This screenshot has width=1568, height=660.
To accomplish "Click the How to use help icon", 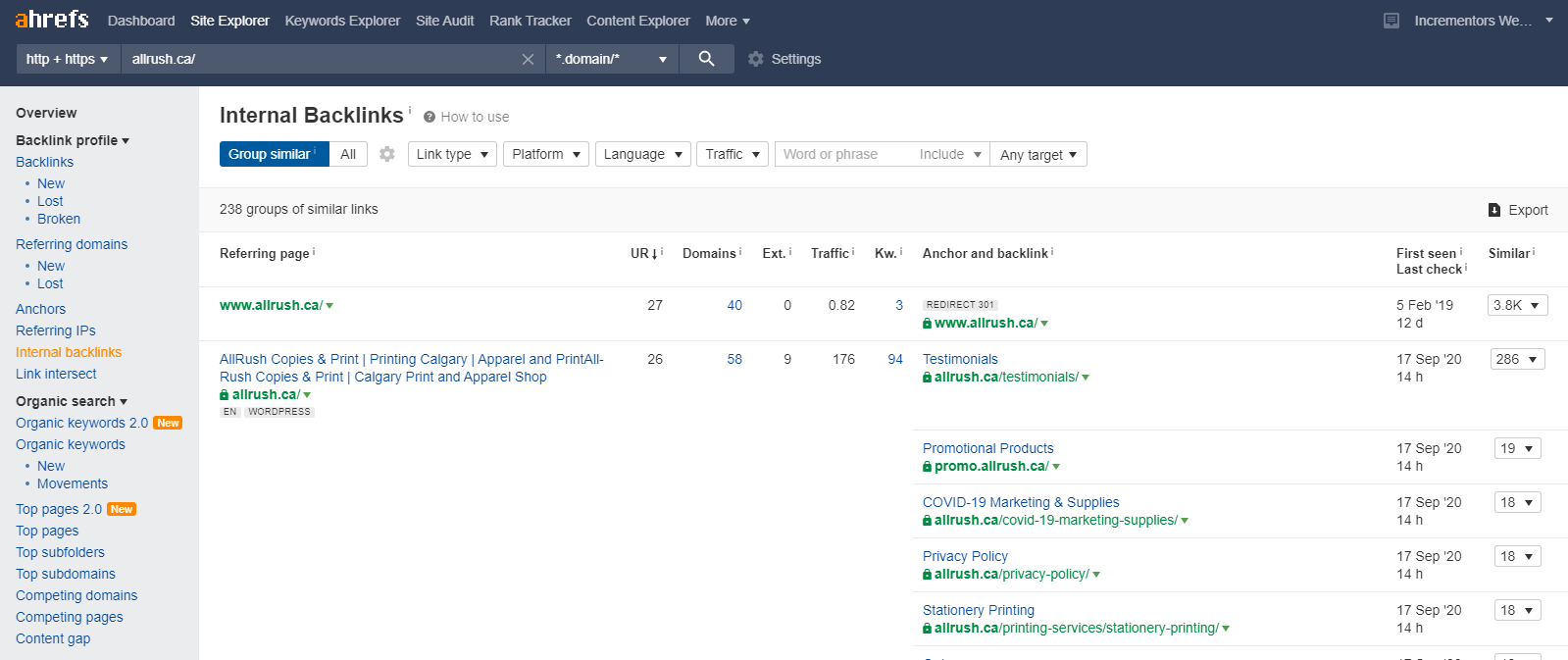I will (x=430, y=117).
